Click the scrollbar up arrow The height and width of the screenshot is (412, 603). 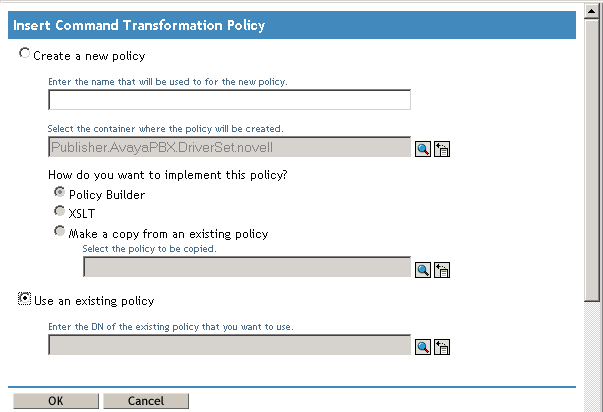(592, 9)
